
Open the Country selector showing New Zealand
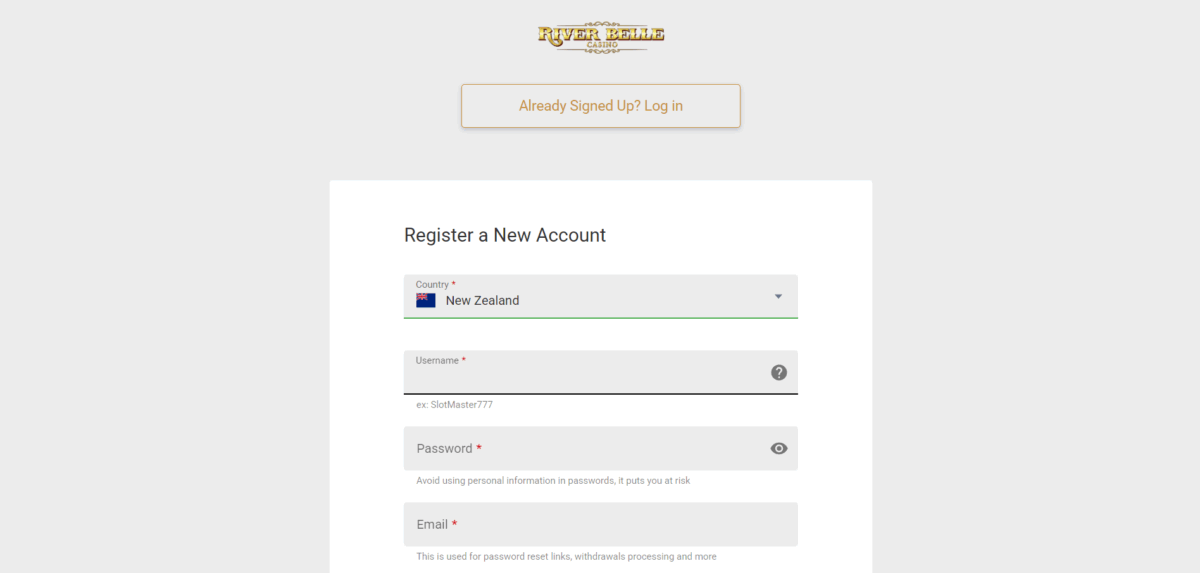point(600,297)
